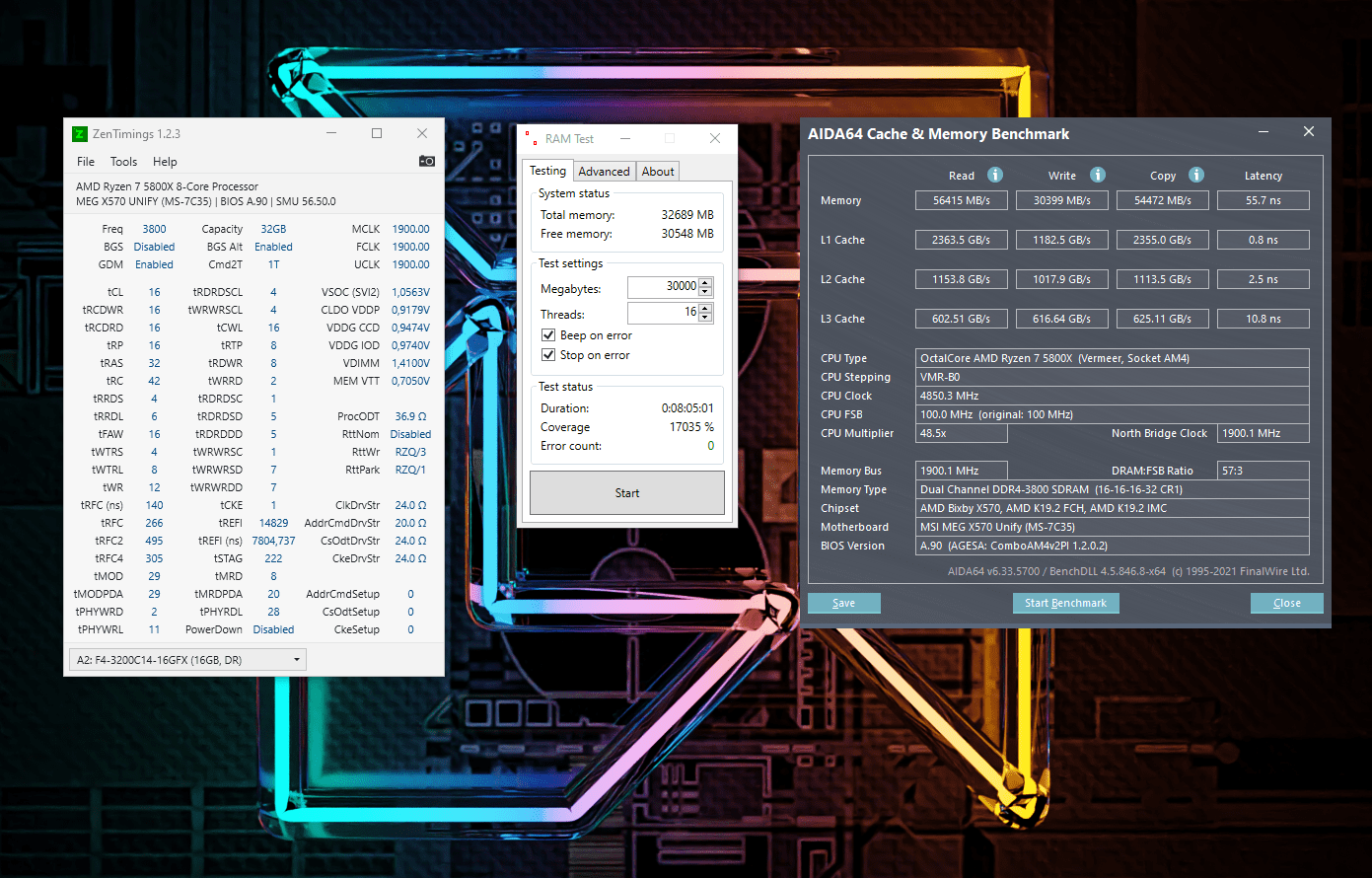Click the VSOC (SVI2) value 1,0563V
The image size is (1372, 878).
click(410, 292)
